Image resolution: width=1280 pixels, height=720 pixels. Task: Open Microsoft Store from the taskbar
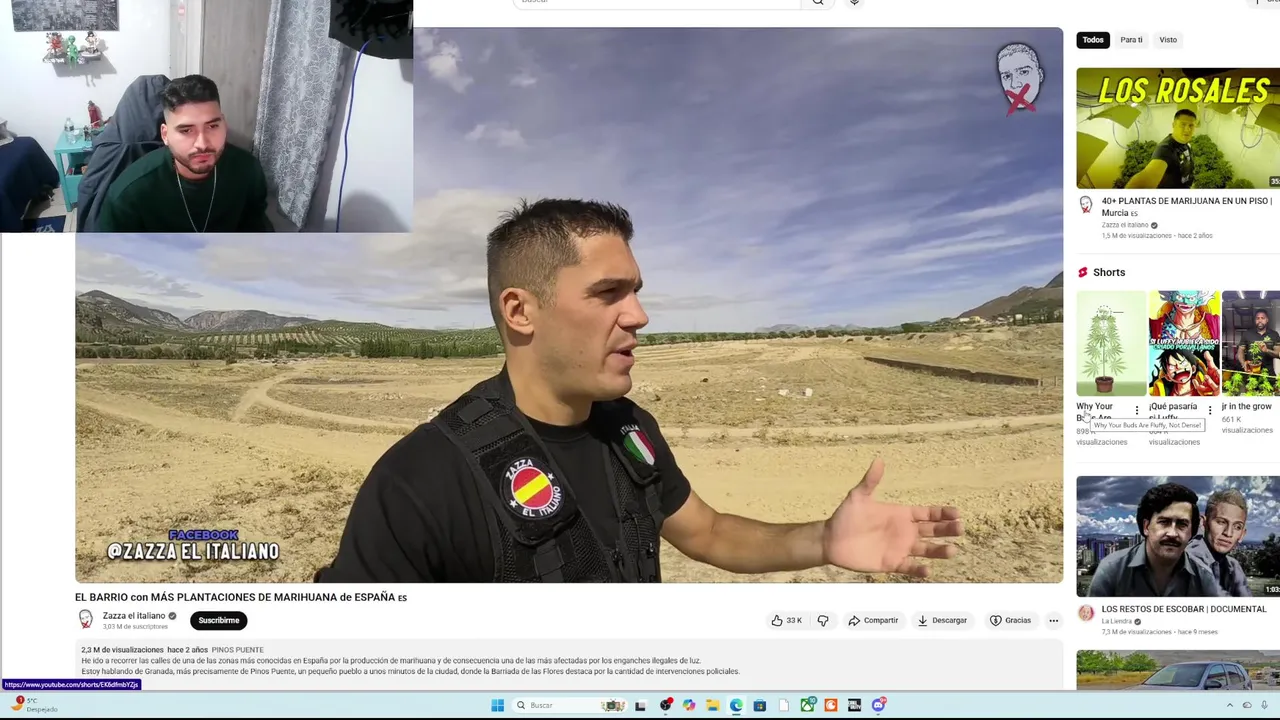(760, 705)
